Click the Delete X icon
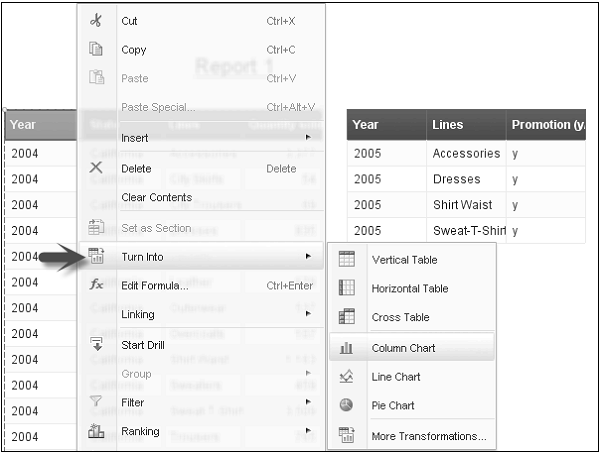The image size is (600, 452). coord(96,168)
